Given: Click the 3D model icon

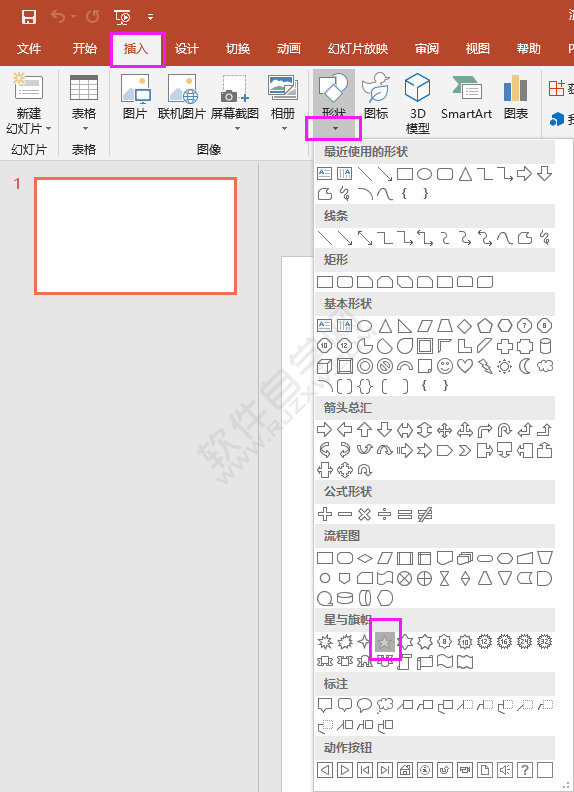Looking at the screenshot, I should 417,103.
